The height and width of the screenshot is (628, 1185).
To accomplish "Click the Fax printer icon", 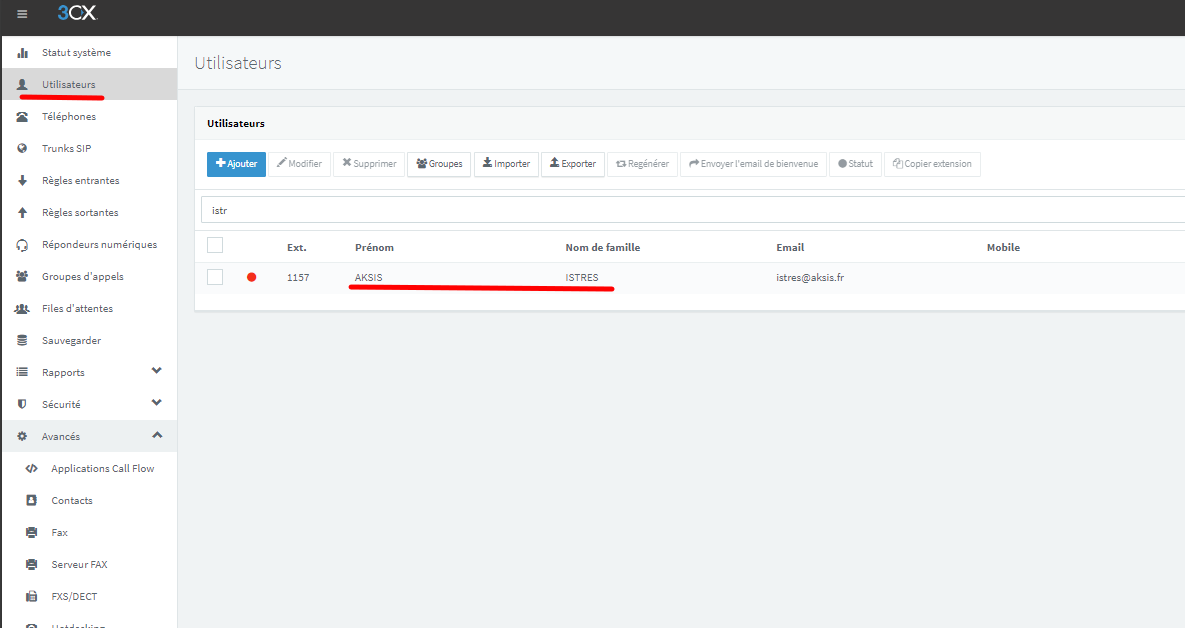I will coord(32,533).
